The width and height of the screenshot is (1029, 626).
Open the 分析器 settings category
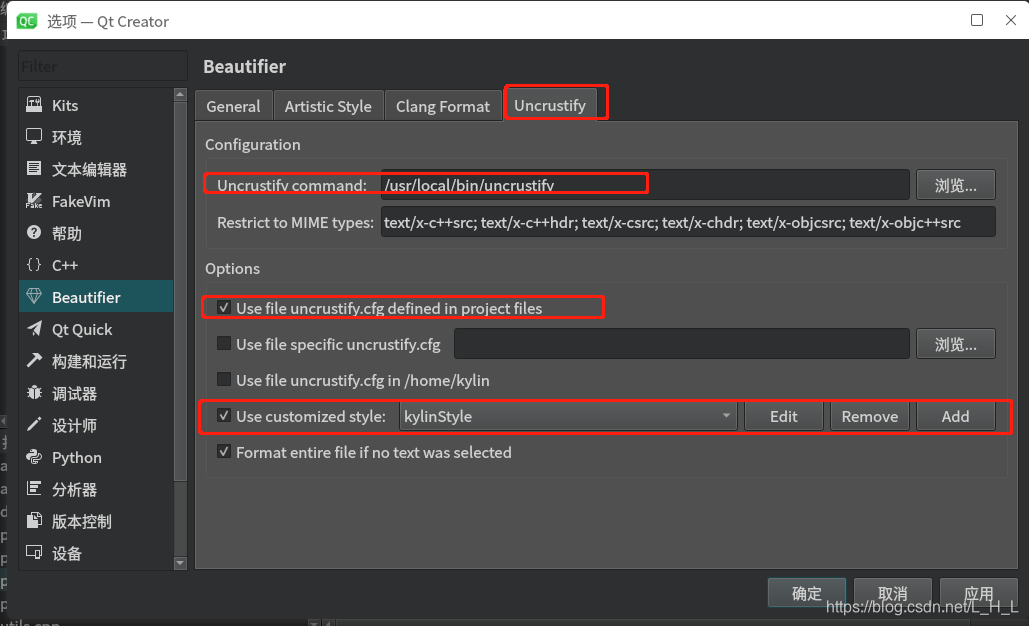pyautogui.click(x=96, y=489)
